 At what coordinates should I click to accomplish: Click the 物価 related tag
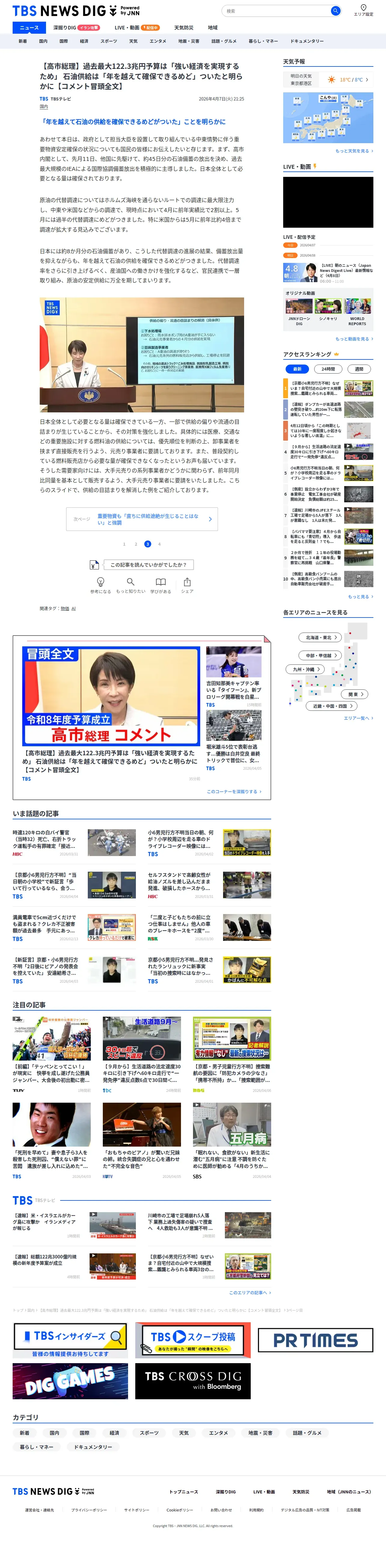click(65, 609)
